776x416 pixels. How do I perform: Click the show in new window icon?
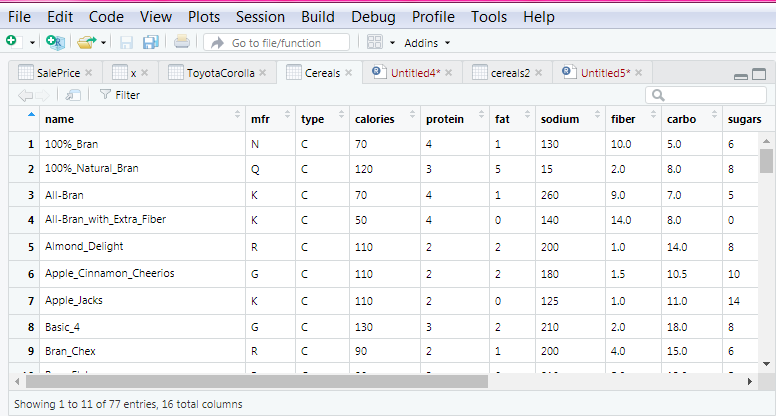coord(73,95)
